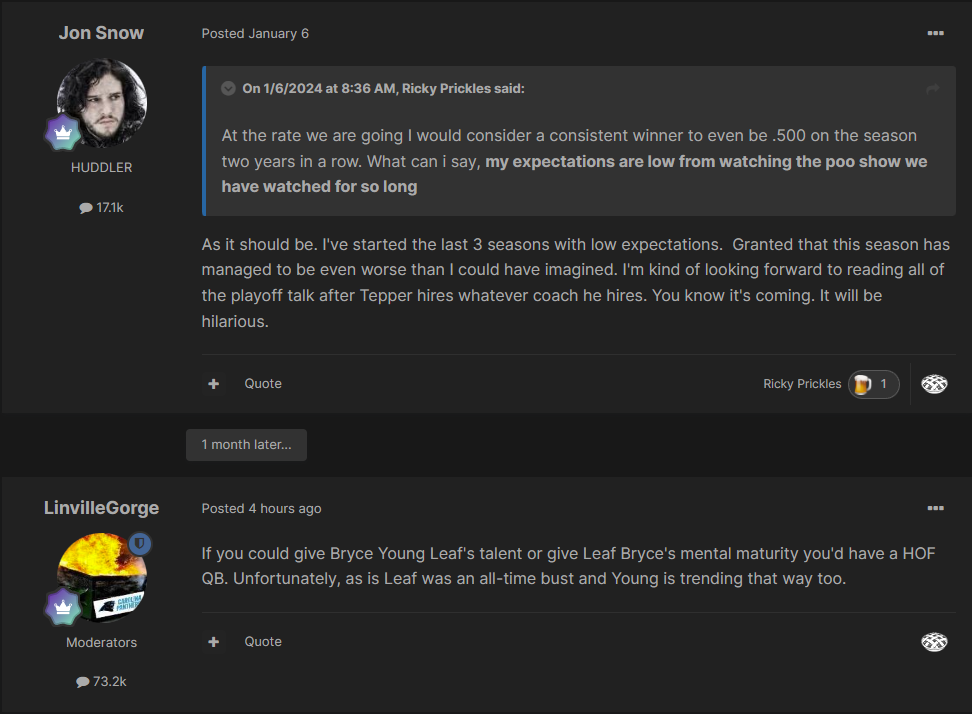972x714 pixels.
Task: Click Ricky Prickles name in reactions
Action: (x=802, y=384)
